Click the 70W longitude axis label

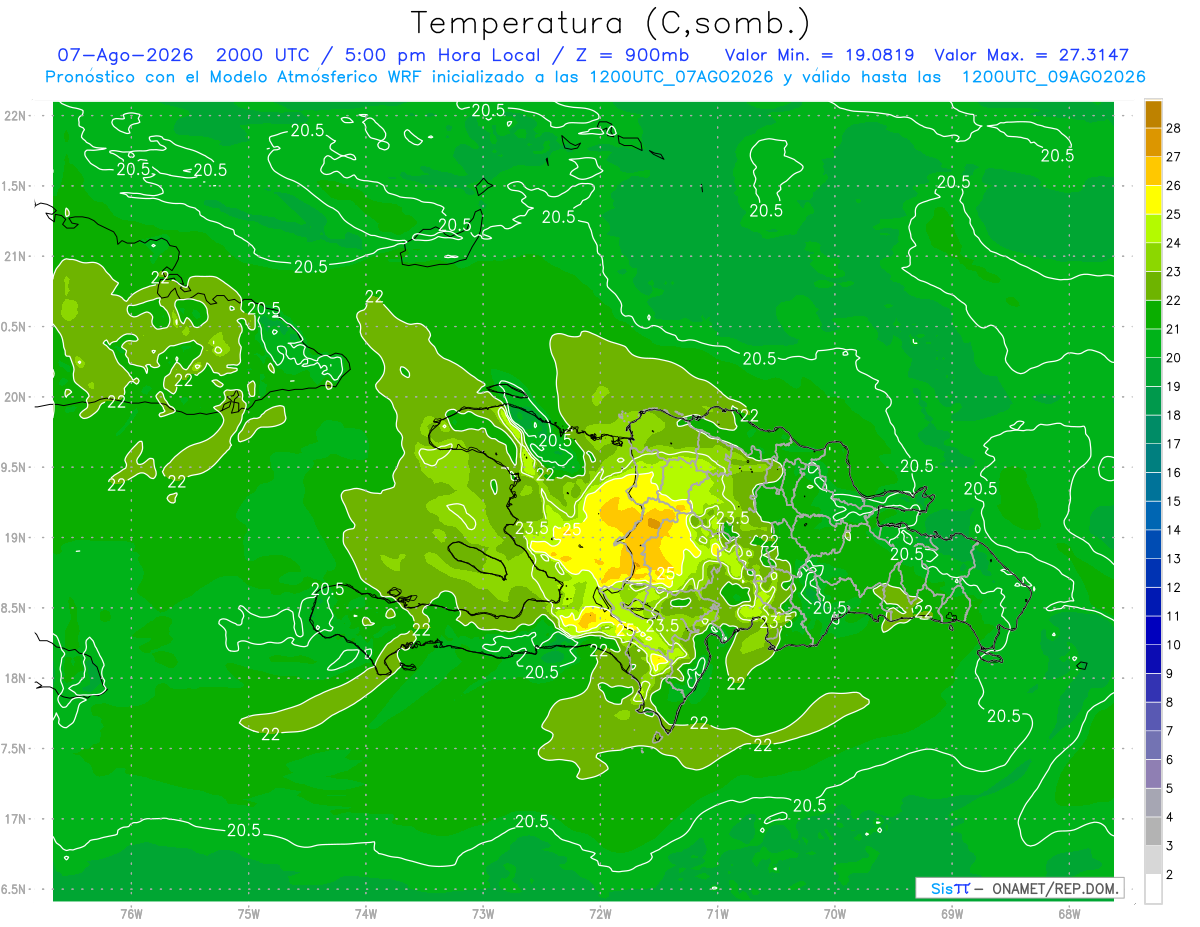pos(835,914)
